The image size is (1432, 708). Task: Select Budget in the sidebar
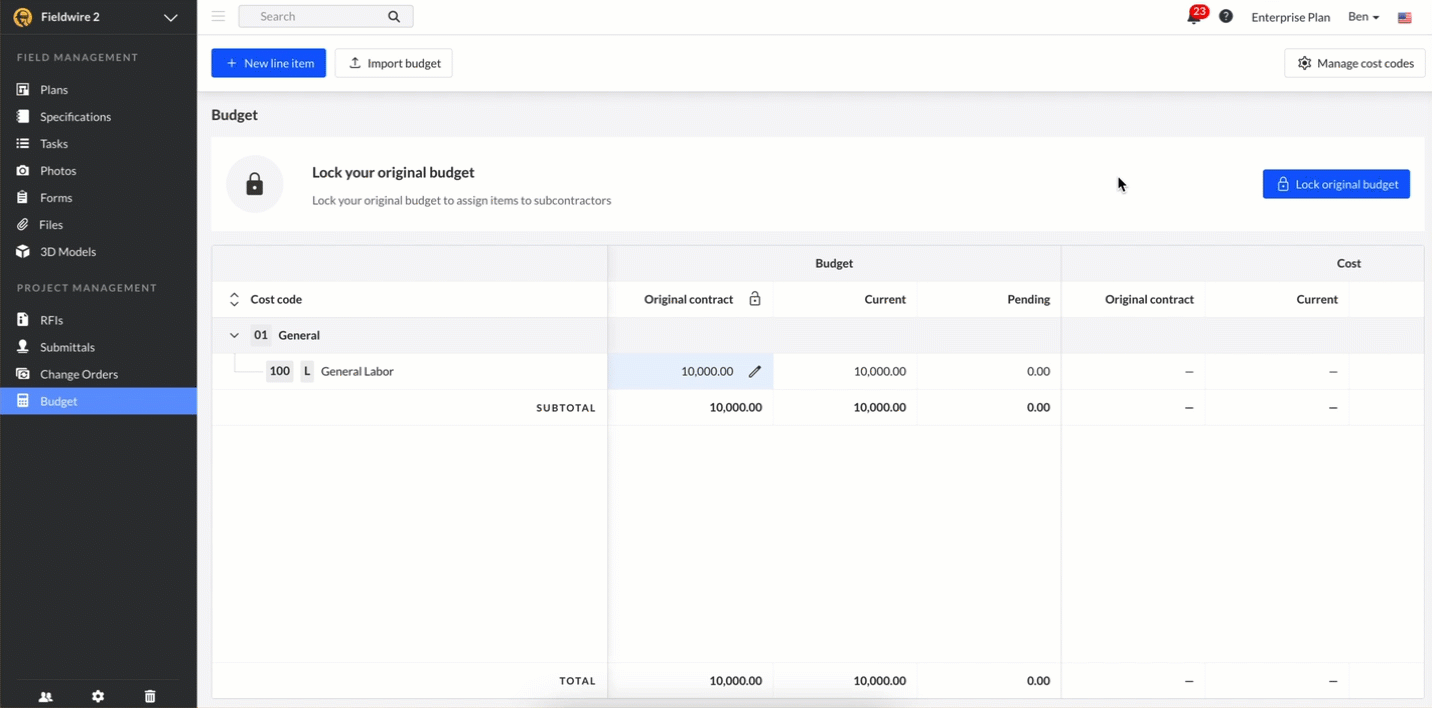[98, 401]
